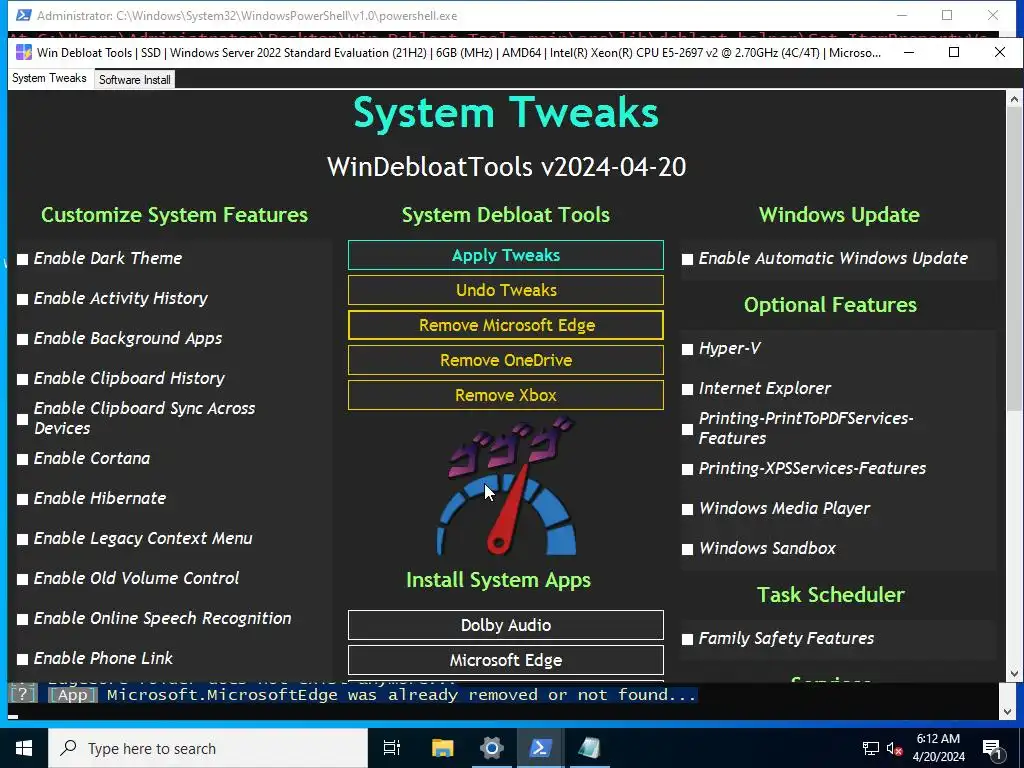
Task: Check Windows Media Player feature
Action: [687, 509]
